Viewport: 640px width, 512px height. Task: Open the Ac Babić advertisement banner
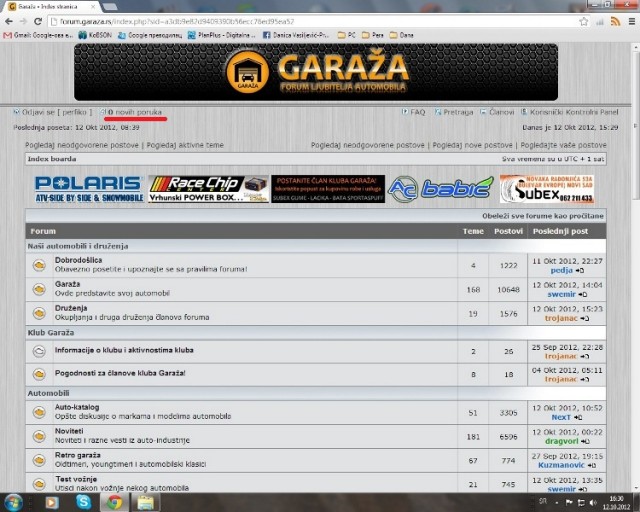point(440,188)
